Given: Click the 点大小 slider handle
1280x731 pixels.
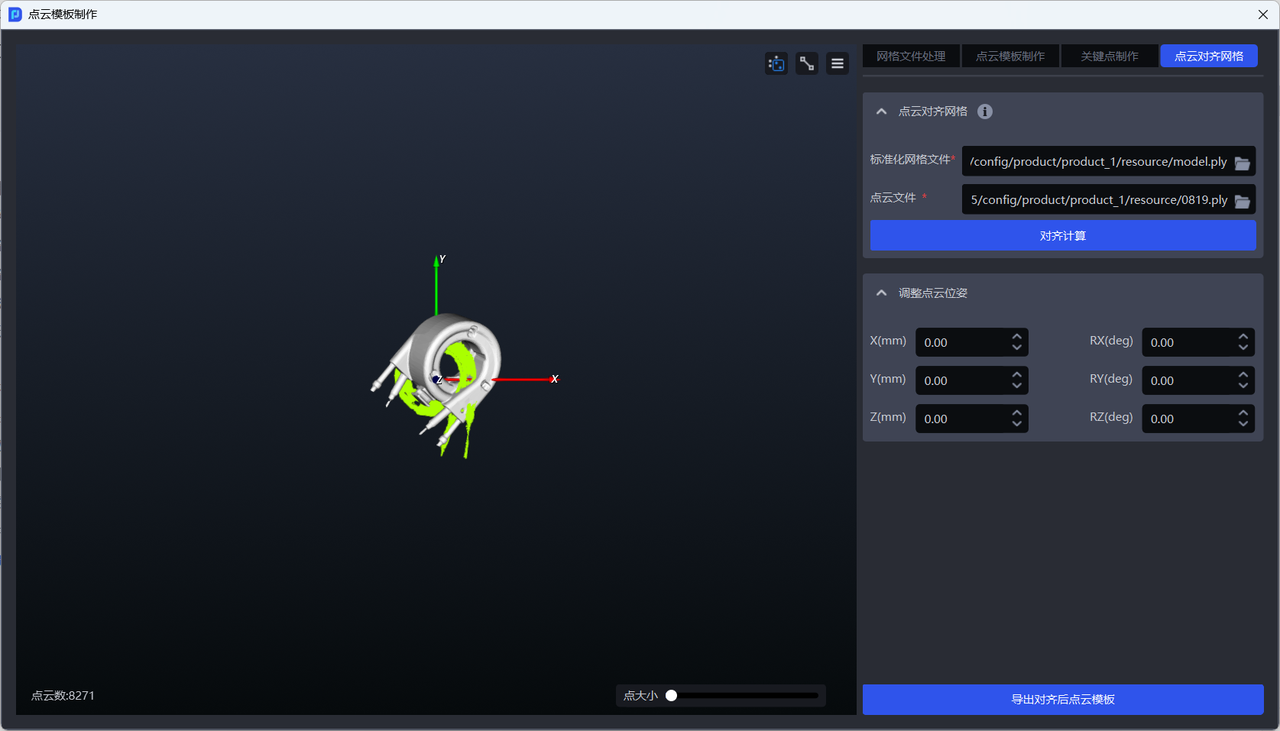Looking at the screenshot, I should pyautogui.click(x=672, y=696).
